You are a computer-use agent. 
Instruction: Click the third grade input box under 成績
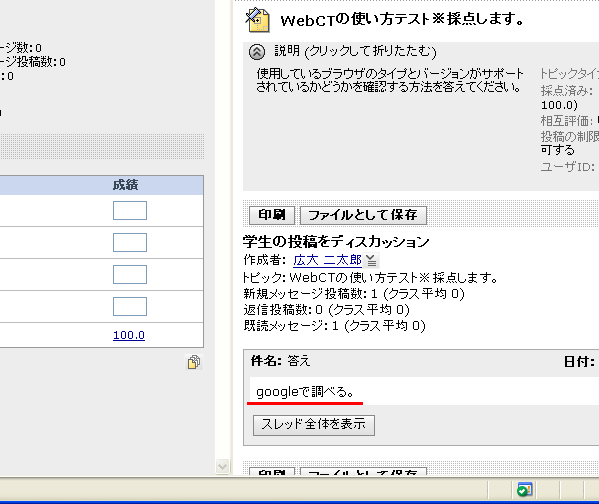click(x=130, y=275)
